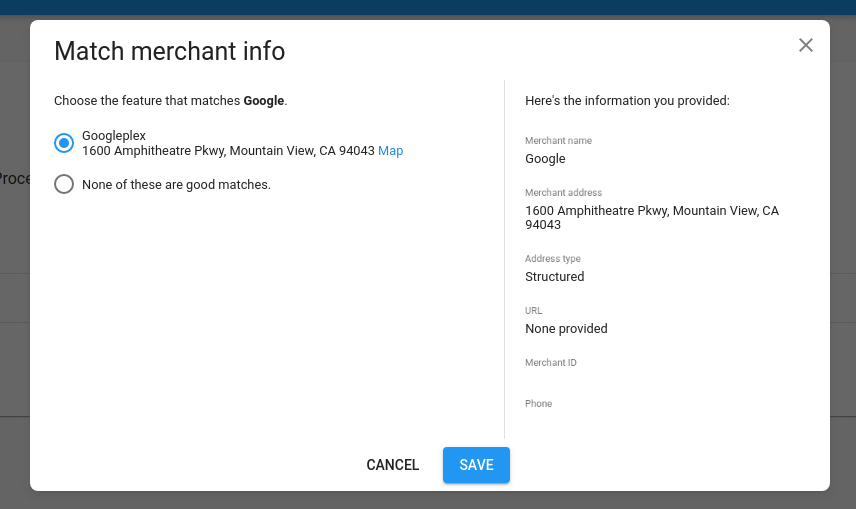The image size is (856, 509).
Task: Click the 'Merchant address' field label
Action: coord(563,193)
